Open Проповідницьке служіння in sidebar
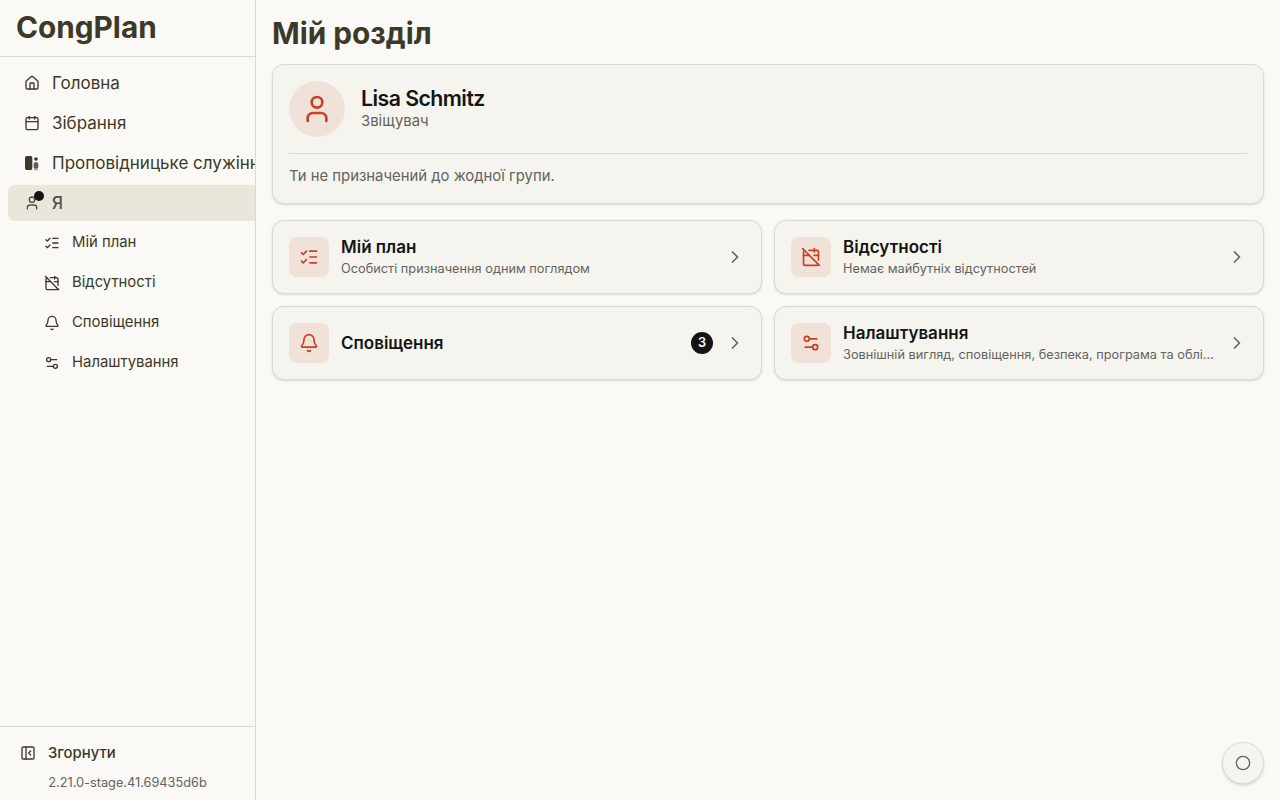Screen dimensions: 1280x800 [132, 163]
